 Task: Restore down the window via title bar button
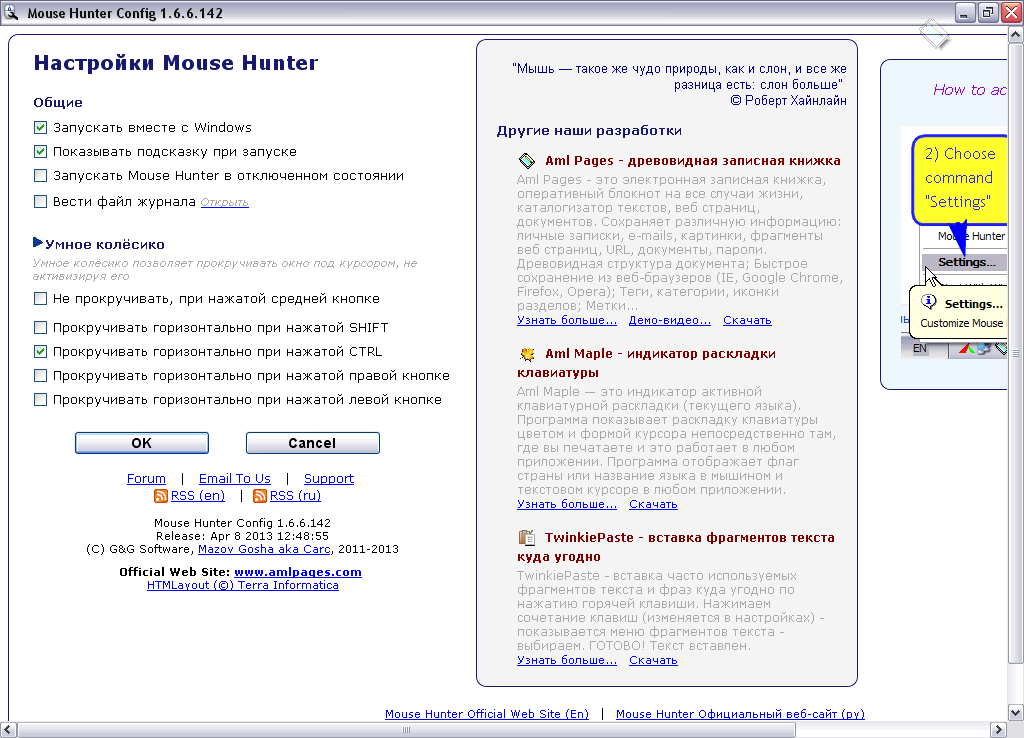(x=987, y=12)
